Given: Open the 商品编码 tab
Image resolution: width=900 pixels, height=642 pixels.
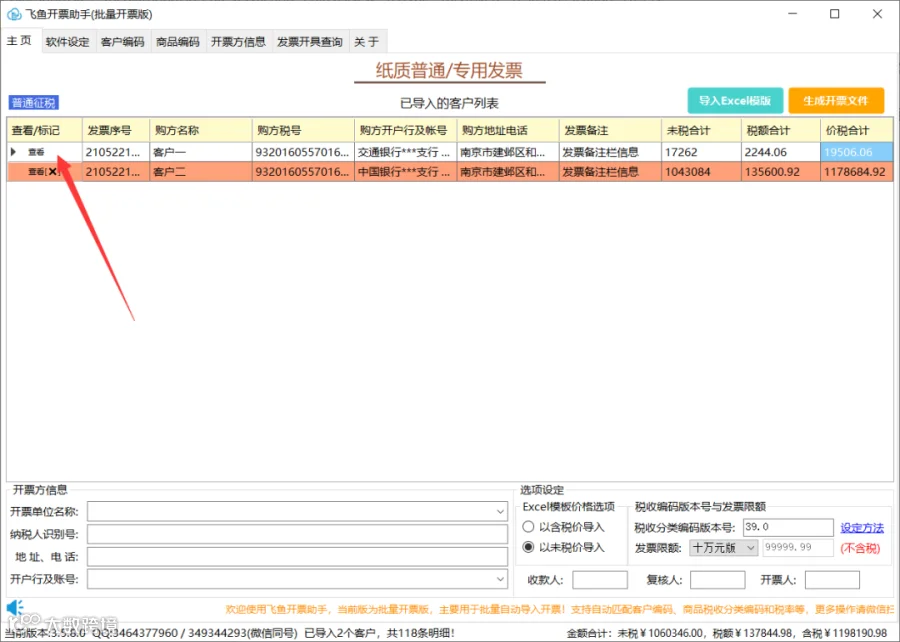Looking at the screenshot, I should (x=177, y=42).
